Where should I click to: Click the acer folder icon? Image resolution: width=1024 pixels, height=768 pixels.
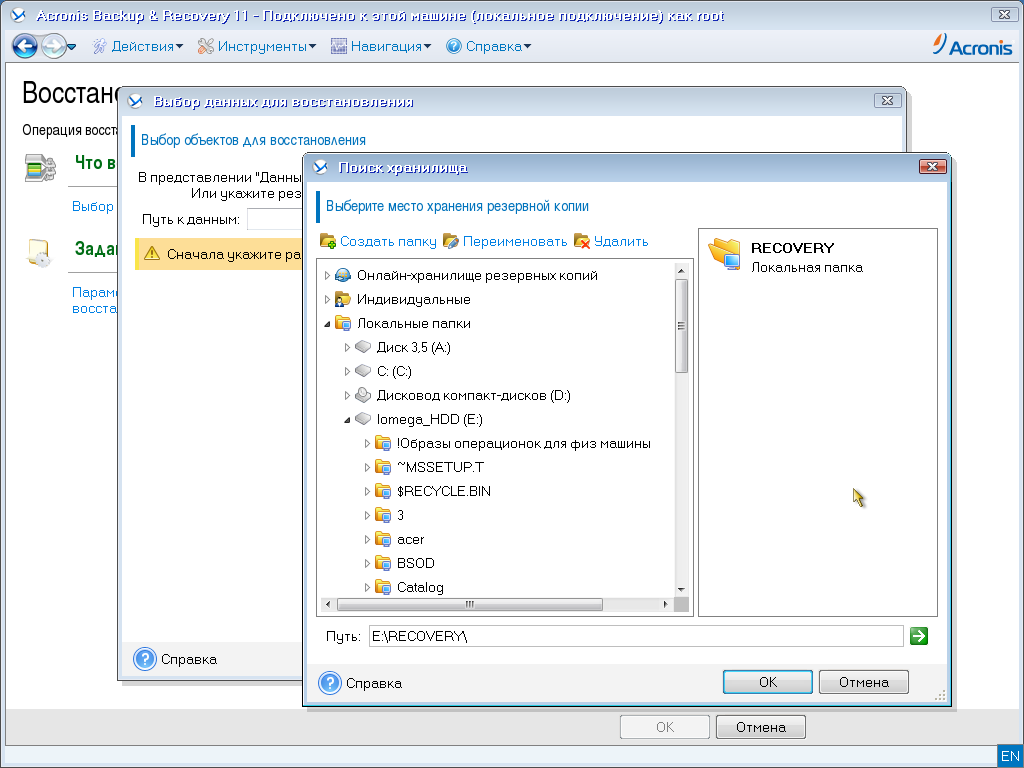click(383, 539)
